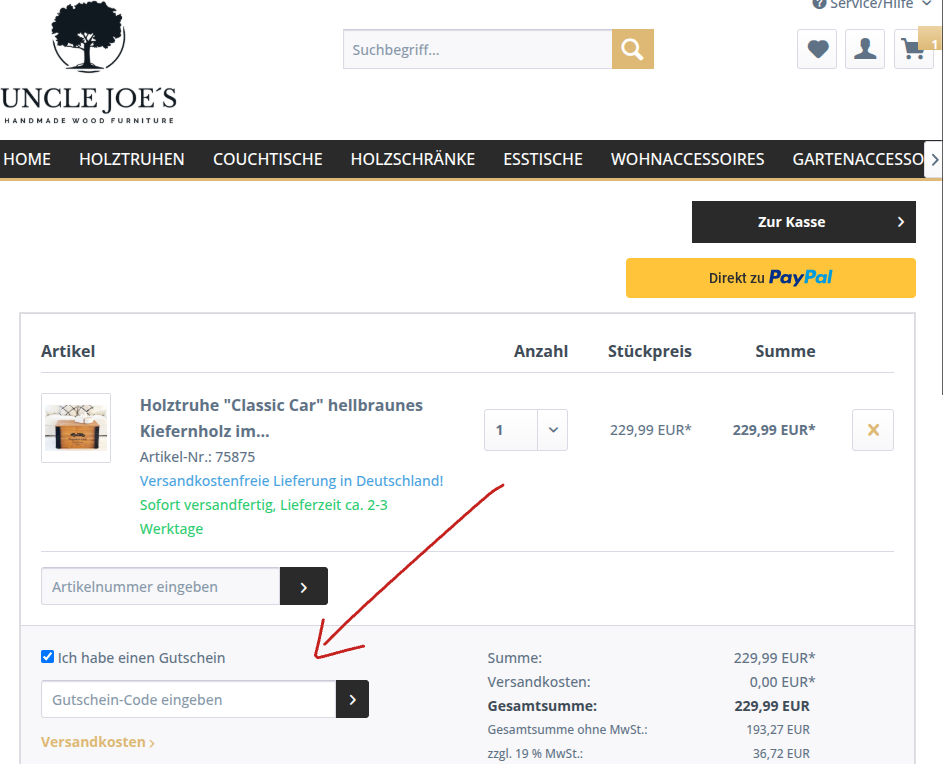Uncheck 'Ich habe einen Gutschein' checkbox
Viewport: 943px width, 764px height.
pos(48,656)
